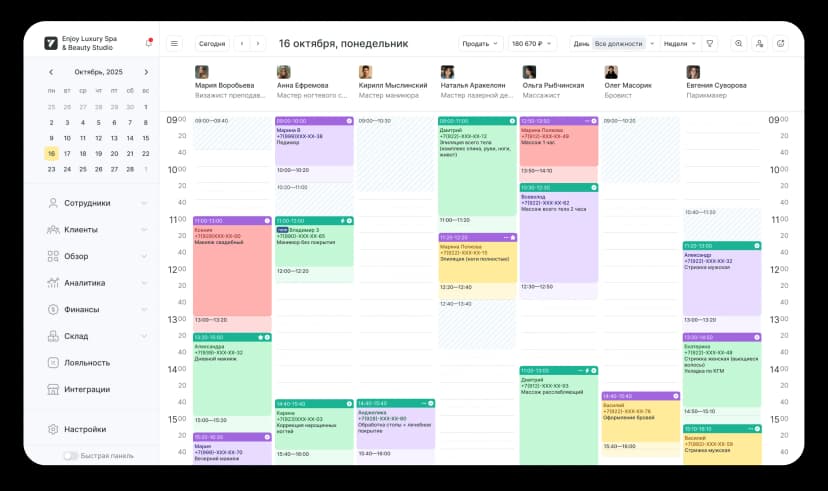Screen dimensions: 828x491
Task: Click the Октябрь, 2025 month label
Action: [98, 72]
